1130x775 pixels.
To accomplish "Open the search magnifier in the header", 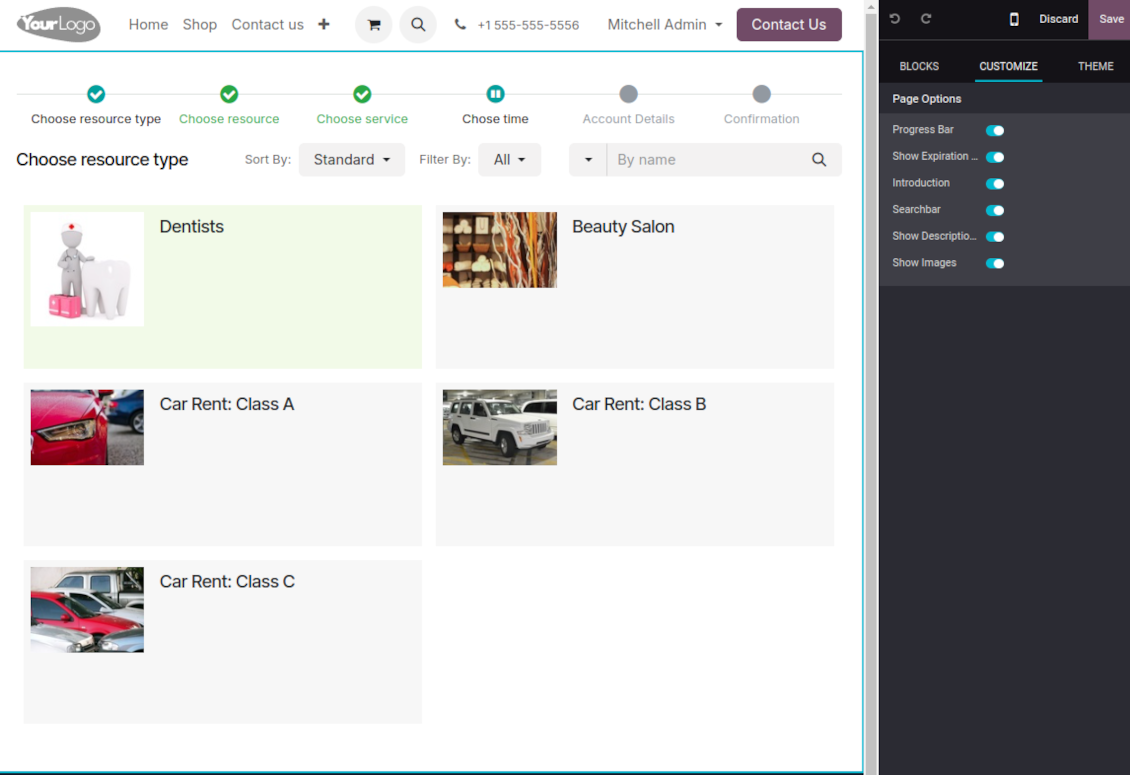I will [x=418, y=25].
